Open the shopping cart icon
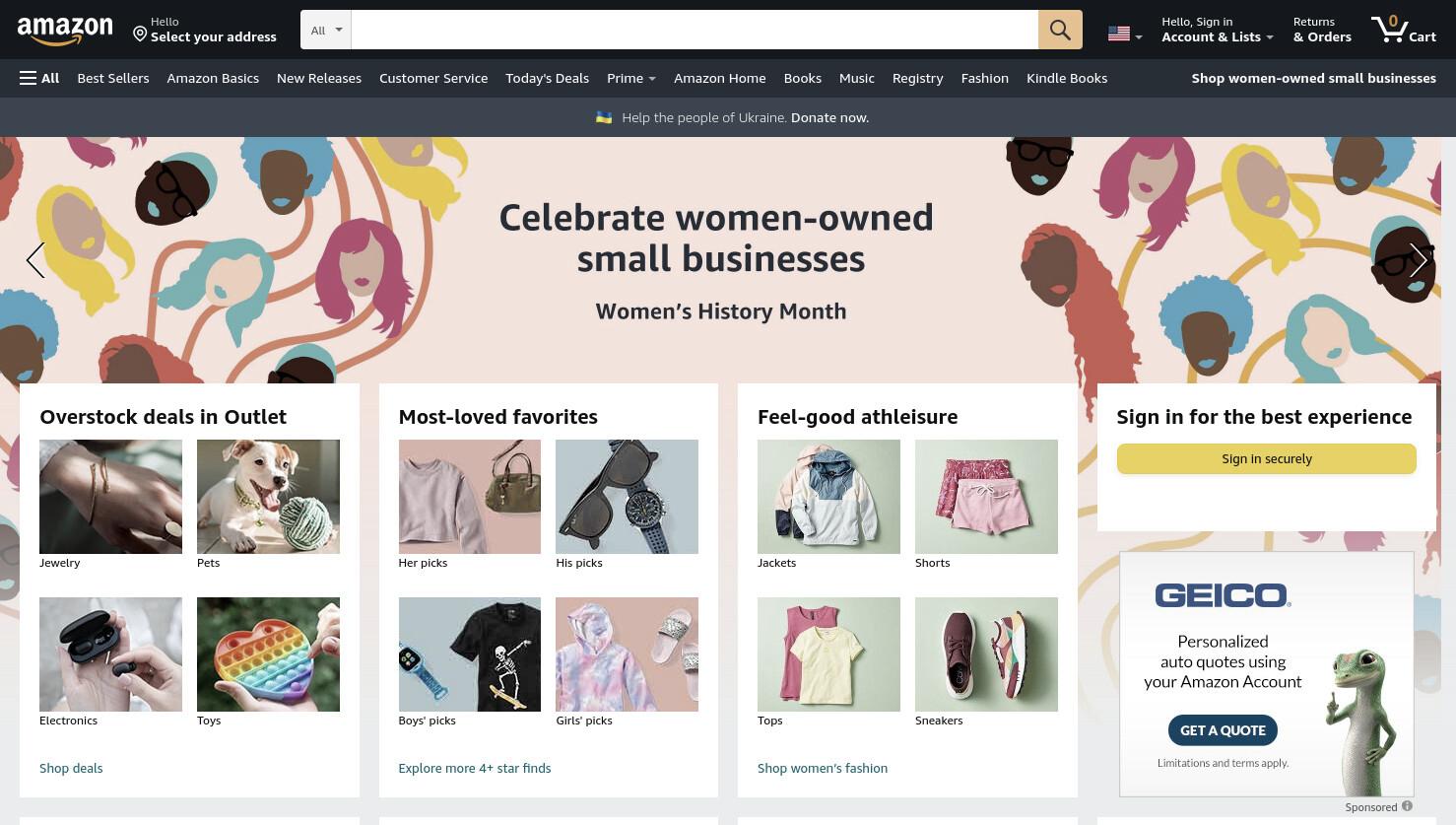This screenshot has height=825, width=1456. pyautogui.click(x=1403, y=29)
